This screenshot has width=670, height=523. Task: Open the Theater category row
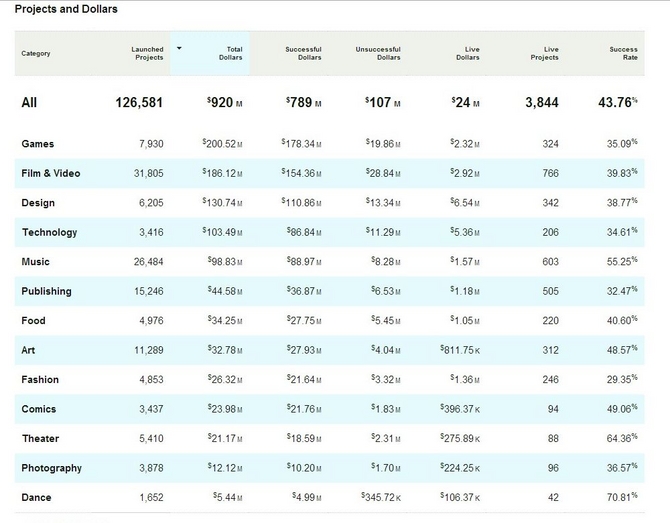[329, 439]
